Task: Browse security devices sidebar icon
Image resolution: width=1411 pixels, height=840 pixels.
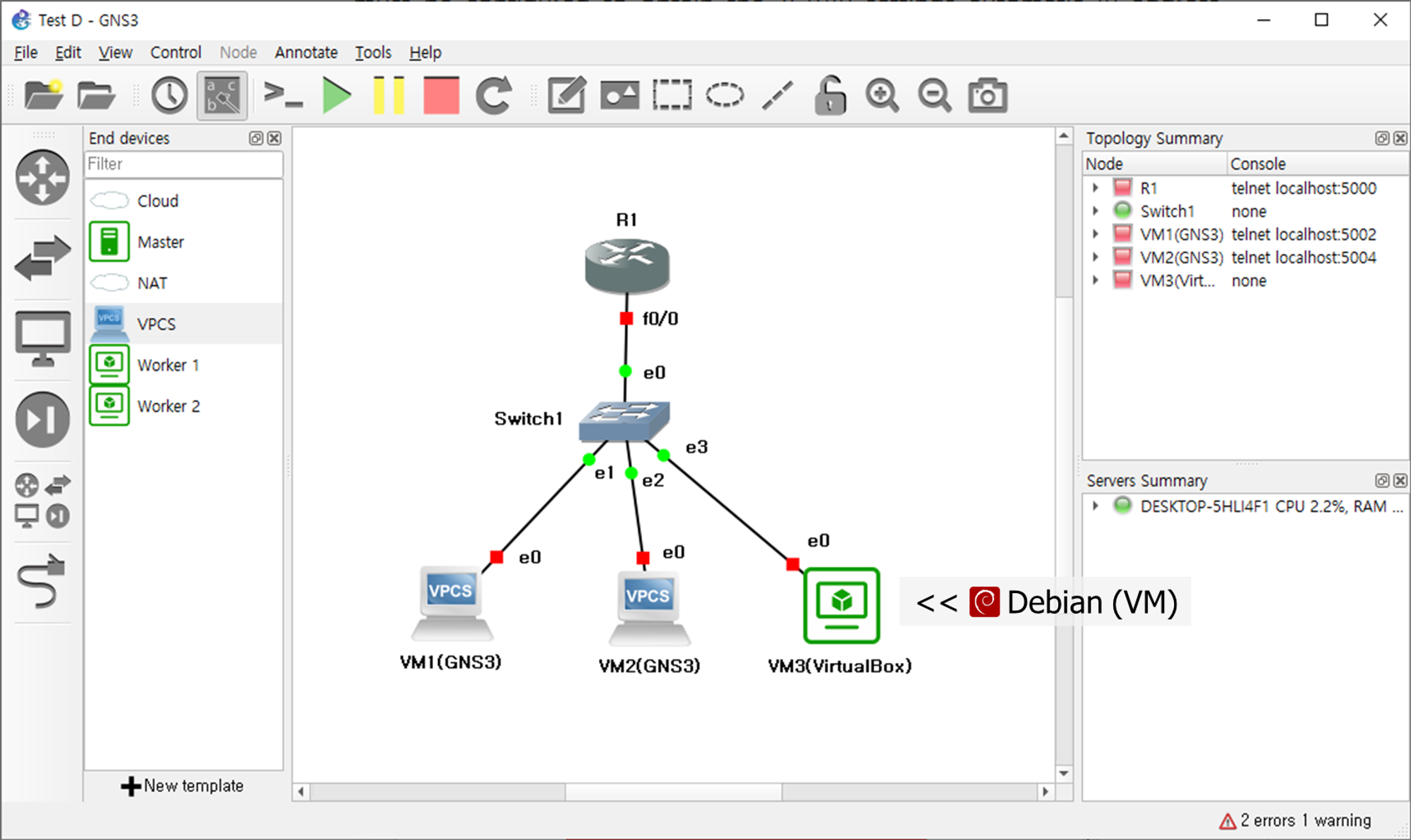Action: click(x=42, y=420)
